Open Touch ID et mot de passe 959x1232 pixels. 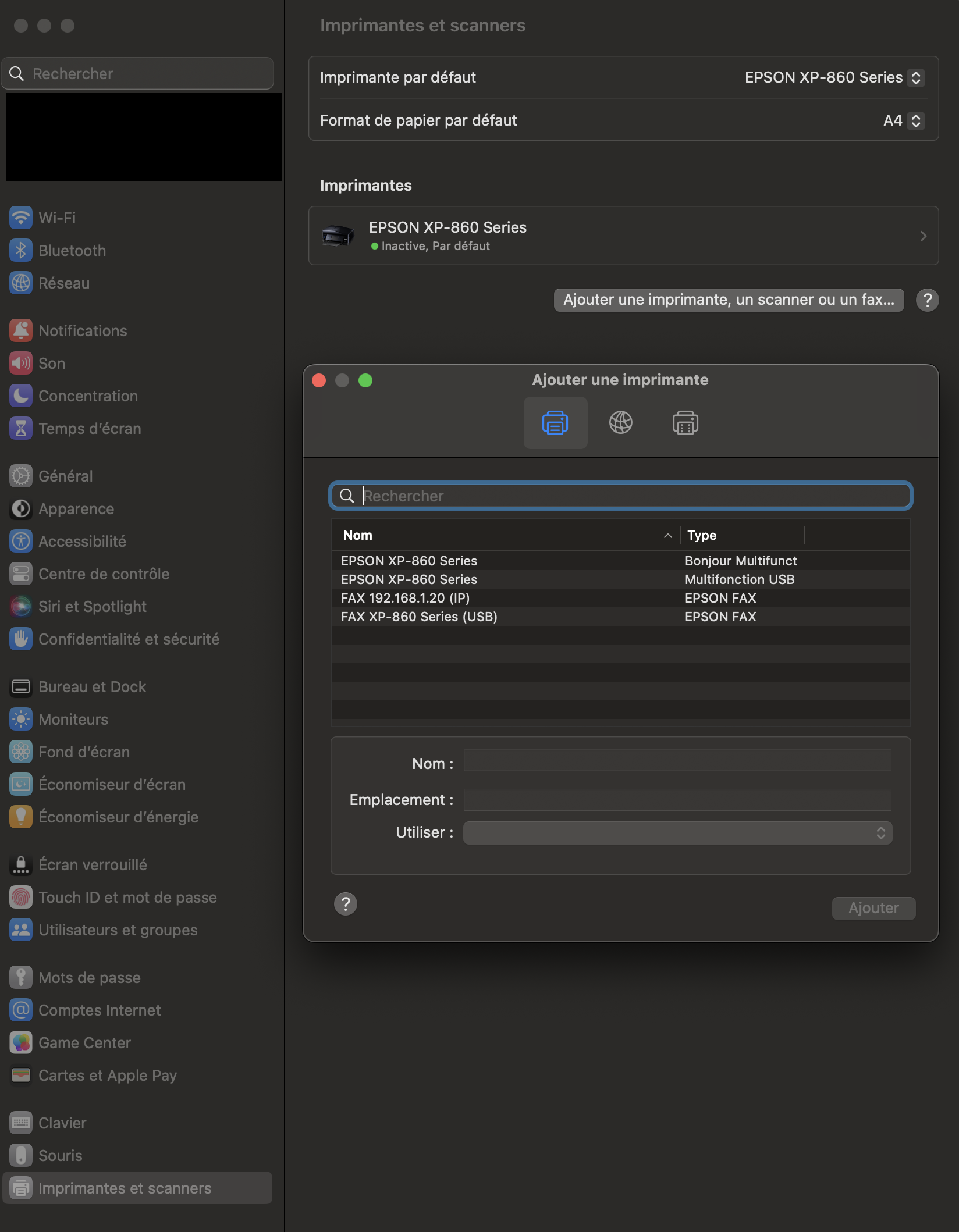pos(127,898)
